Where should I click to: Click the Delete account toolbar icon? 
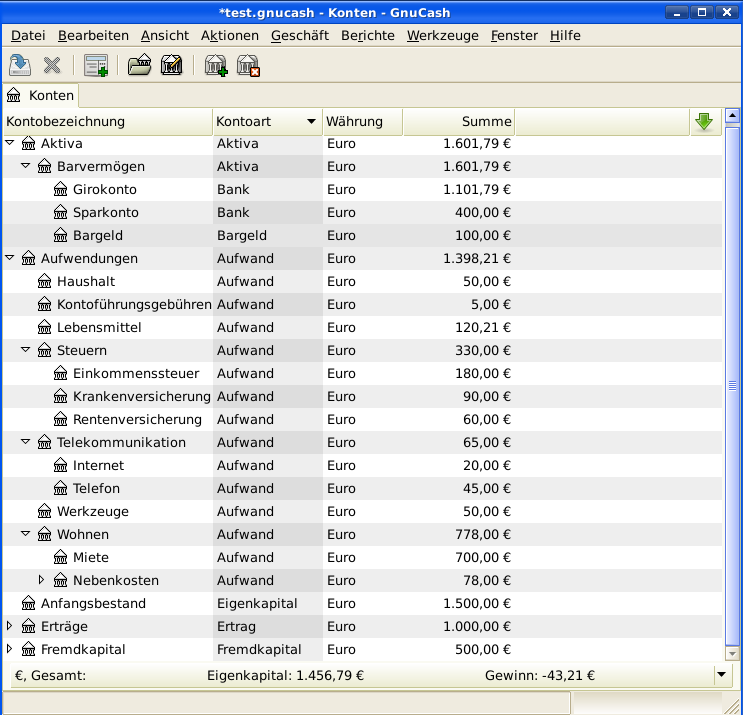click(248, 66)
